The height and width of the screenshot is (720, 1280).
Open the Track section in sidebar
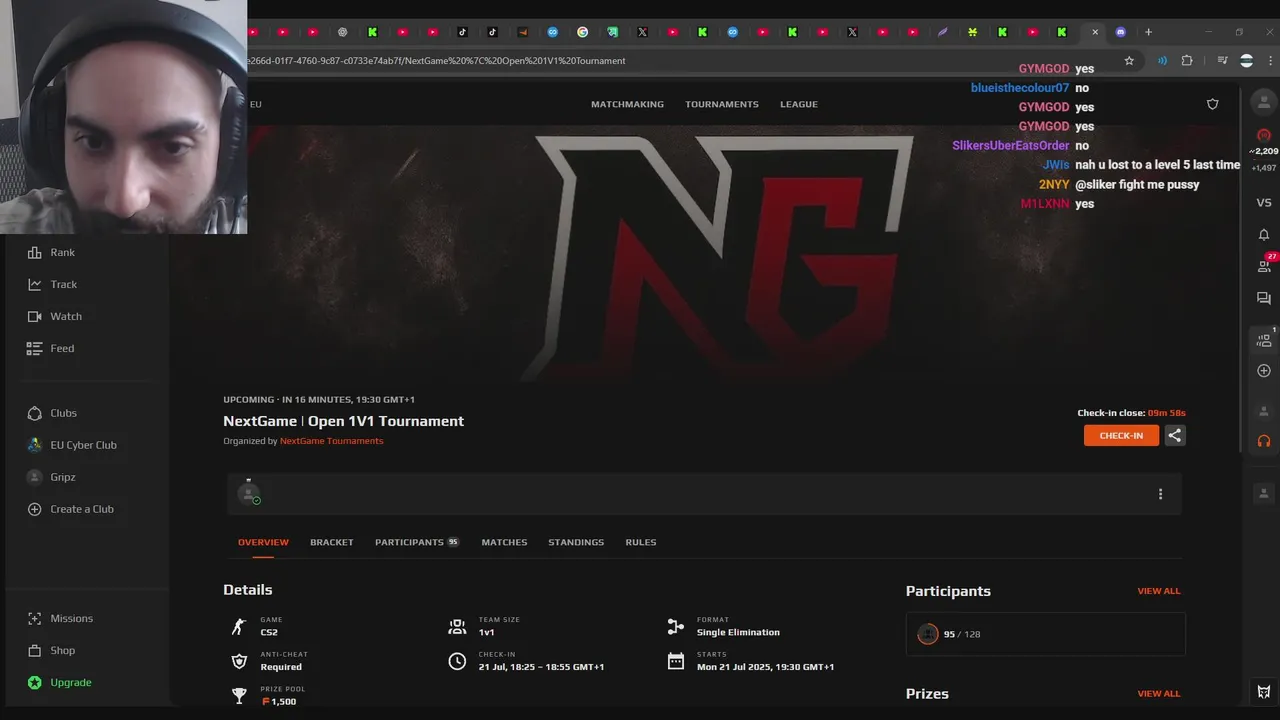pos(51,284)
